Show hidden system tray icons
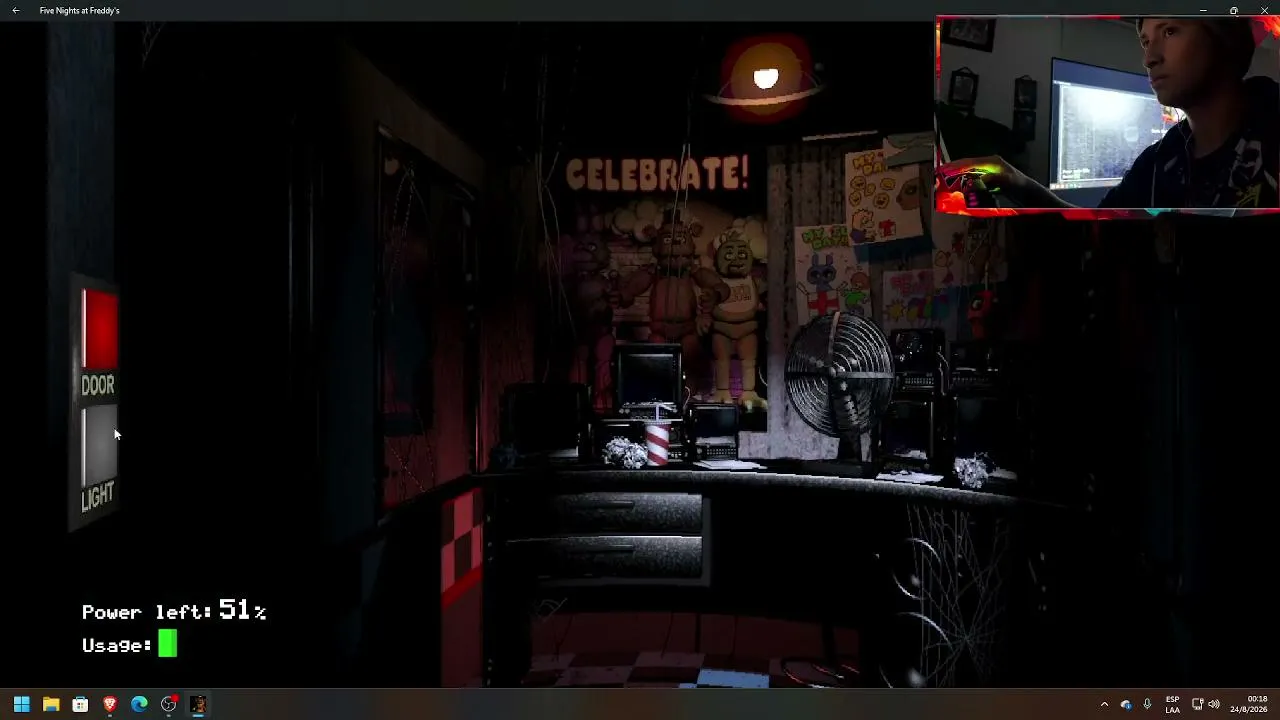 [1104, 704]
